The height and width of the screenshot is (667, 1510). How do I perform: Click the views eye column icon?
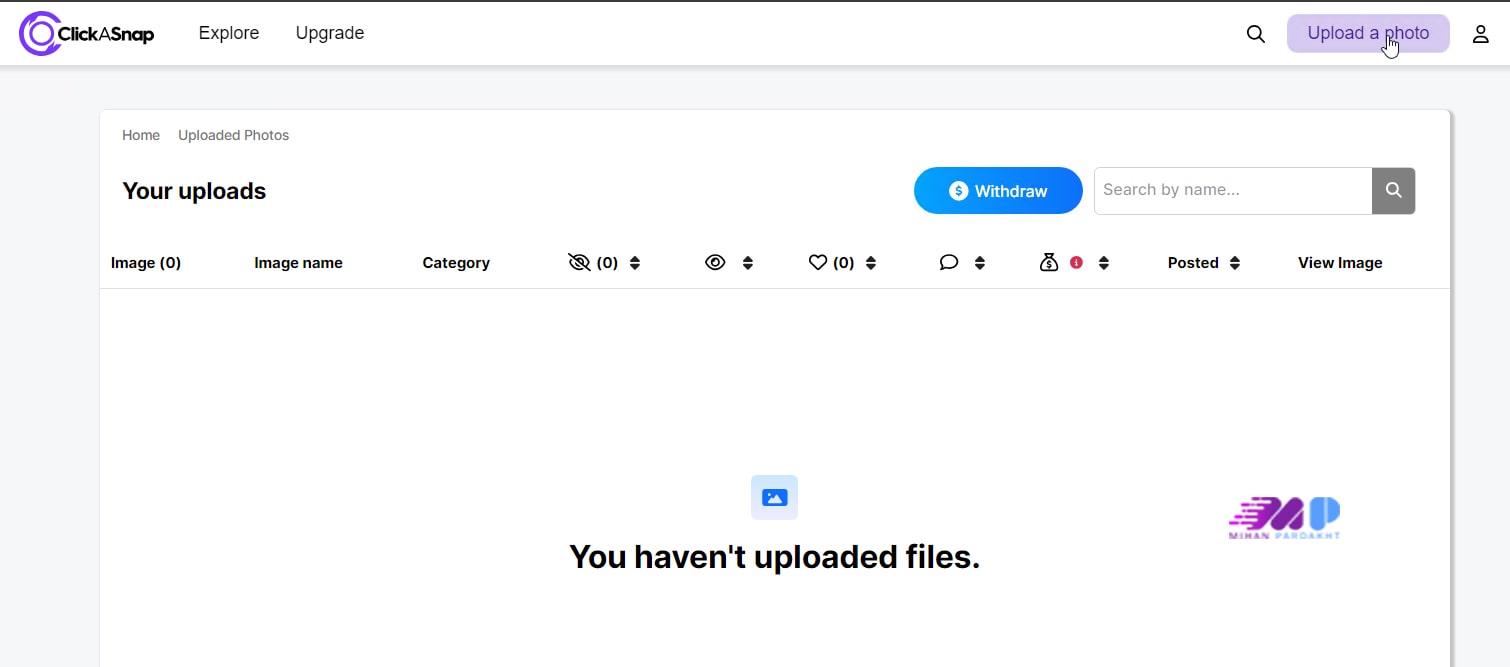(x=715, y=263)
